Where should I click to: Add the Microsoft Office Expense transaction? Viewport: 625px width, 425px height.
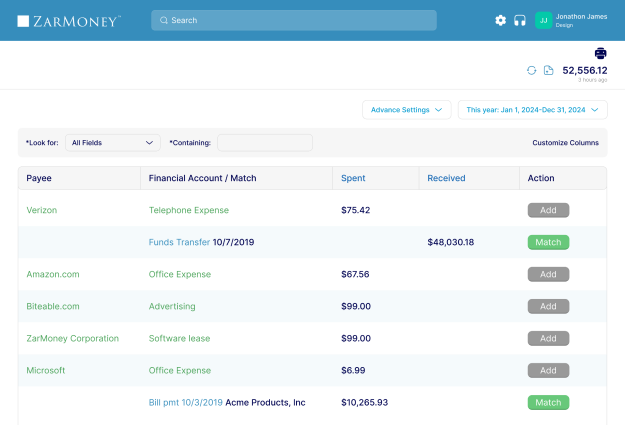[548, 370]
